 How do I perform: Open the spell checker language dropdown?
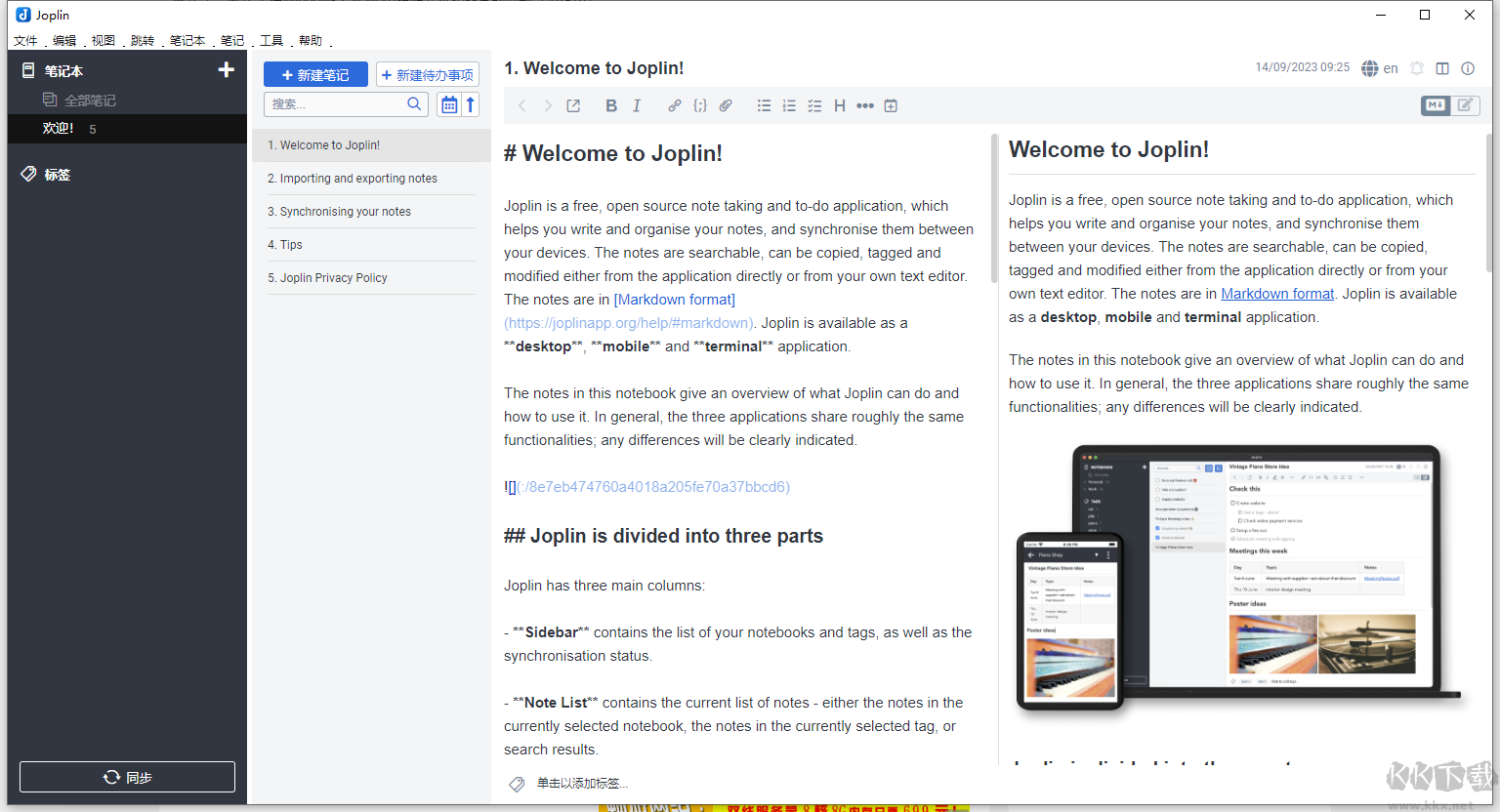(x=1379, y=68)
